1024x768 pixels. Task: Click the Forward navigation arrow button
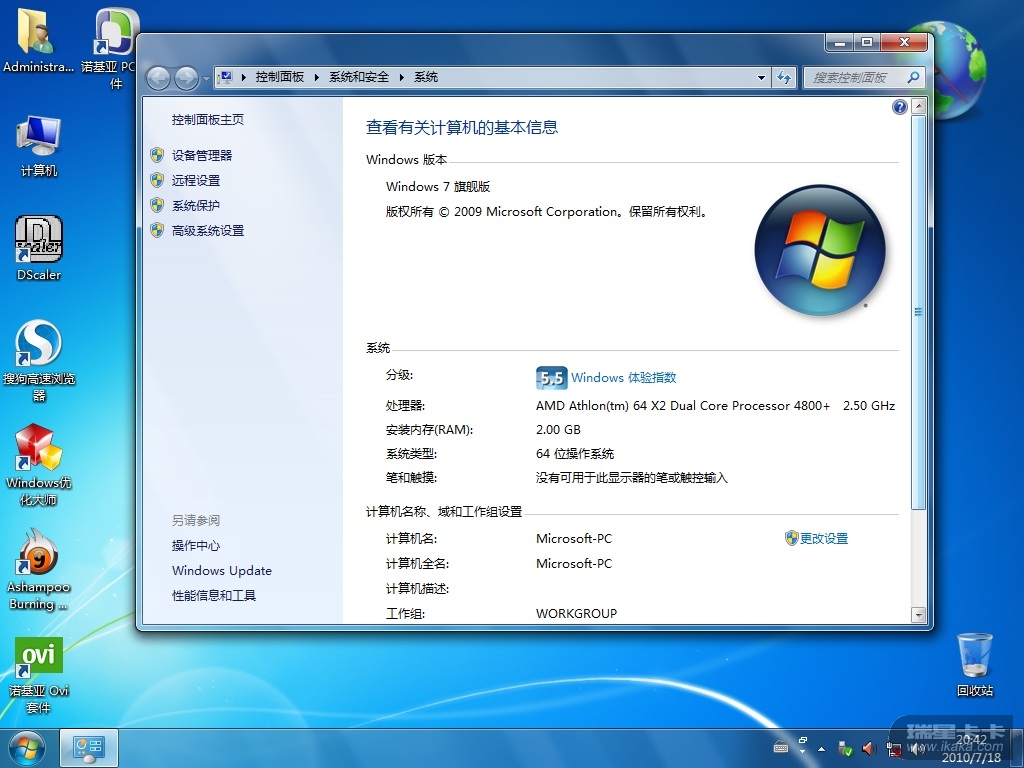pos(186,78)
